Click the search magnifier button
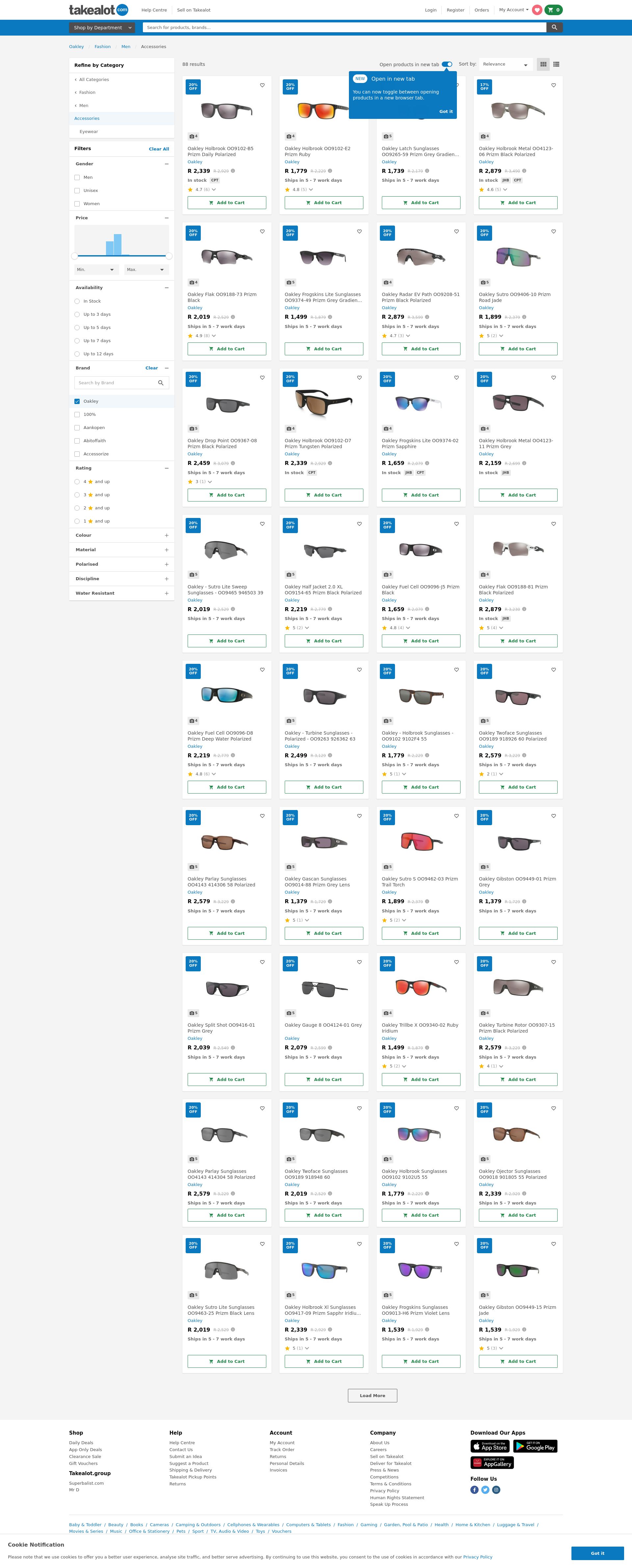 click(554, 27)
